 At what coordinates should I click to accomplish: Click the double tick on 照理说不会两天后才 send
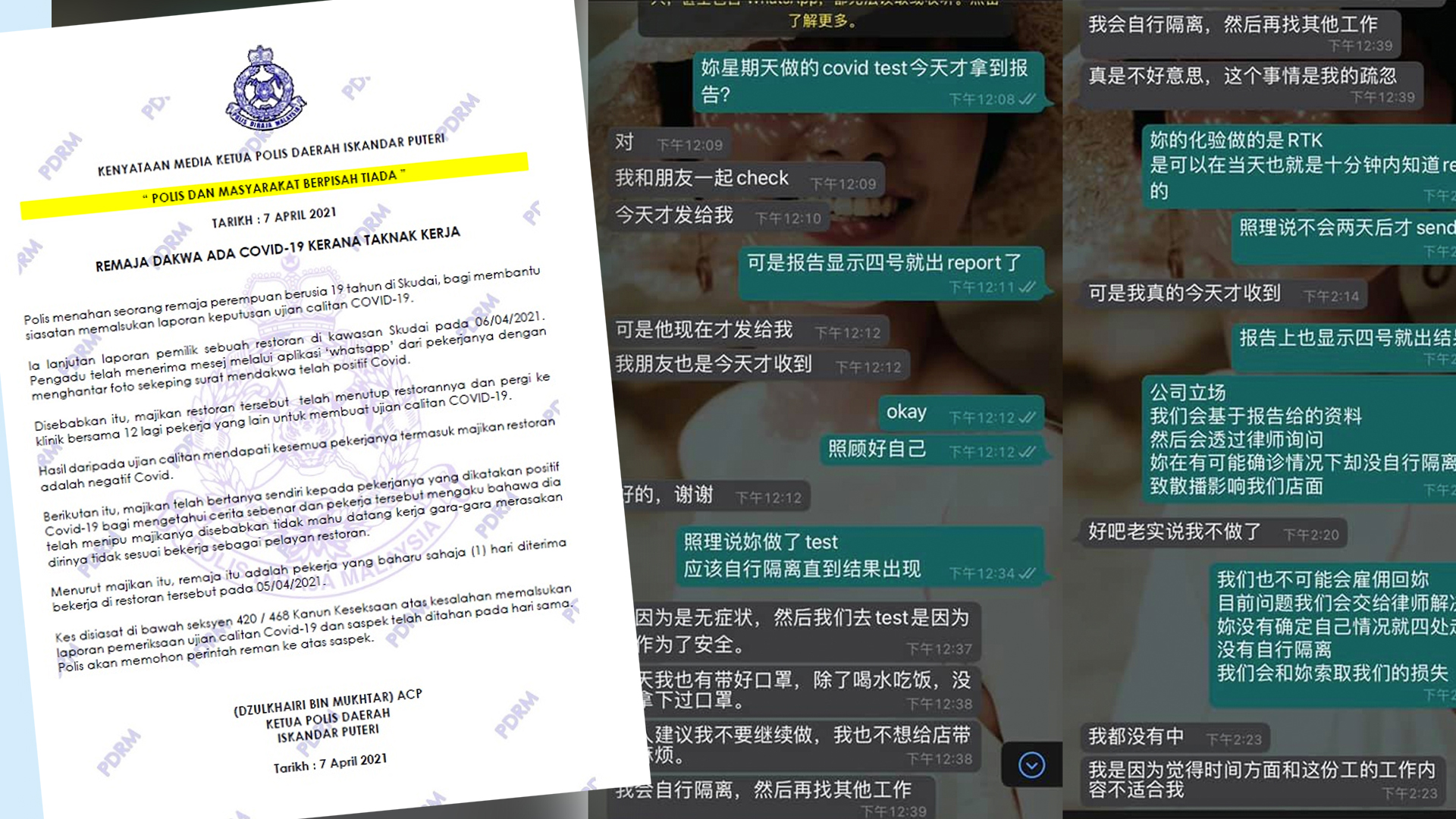1453,251
